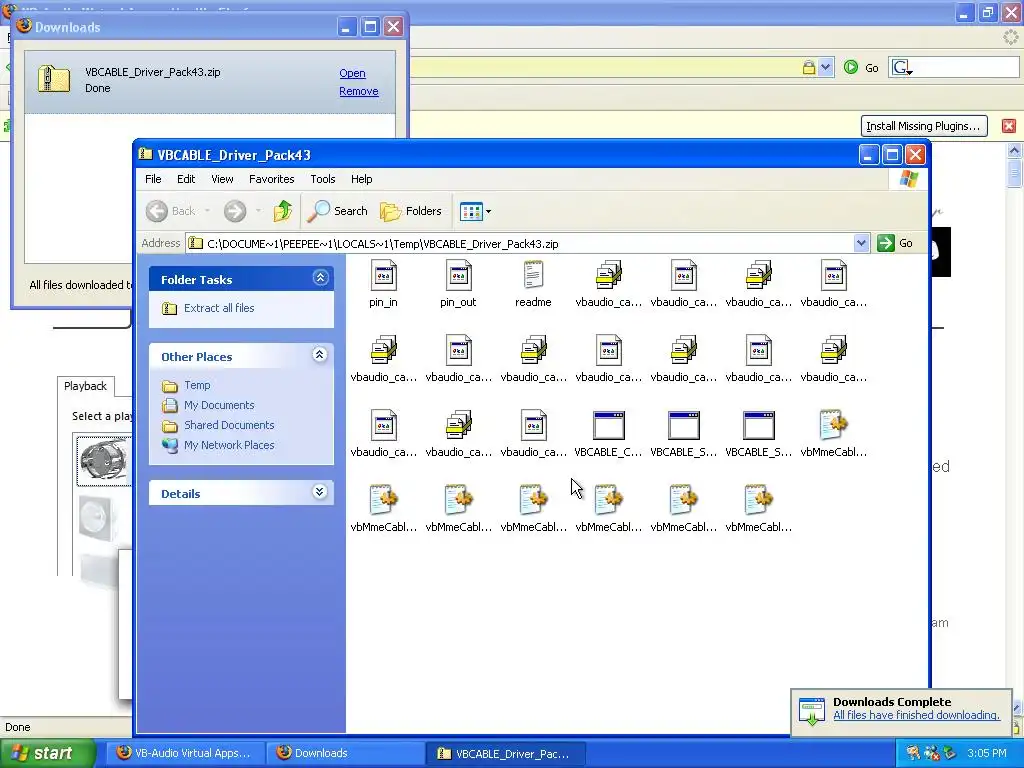Screen dimensions: 1024x768
Task: Click the Forward navigation arrow
Action: 234,211
